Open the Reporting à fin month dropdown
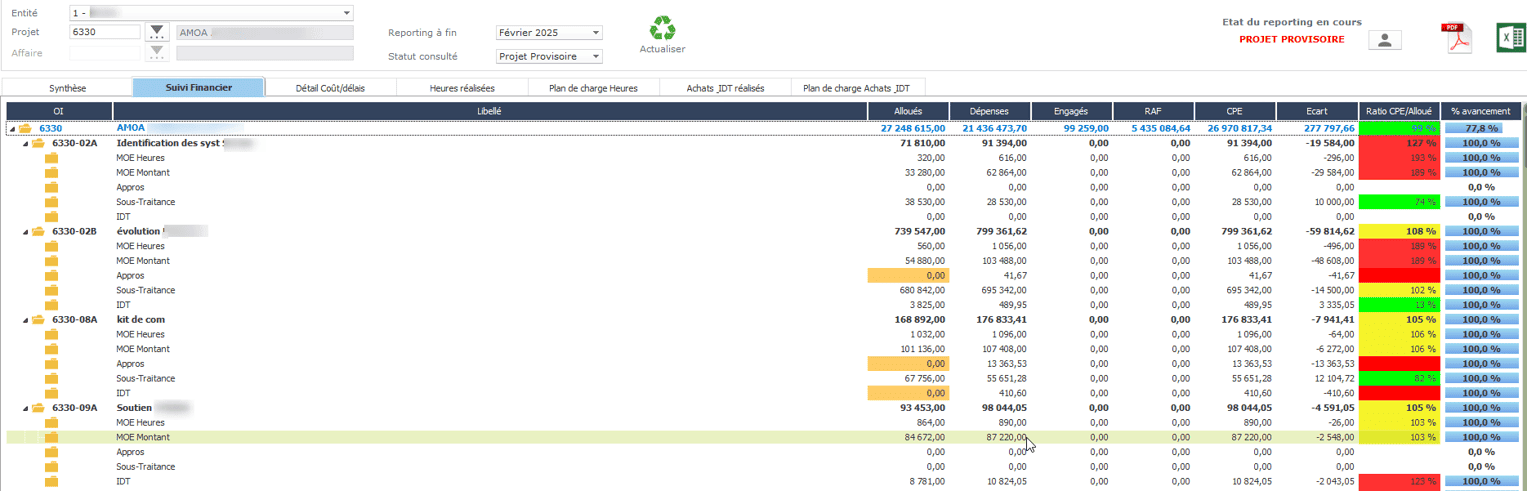The height and width of the screenshot is (491, 1527). [596, 33]
